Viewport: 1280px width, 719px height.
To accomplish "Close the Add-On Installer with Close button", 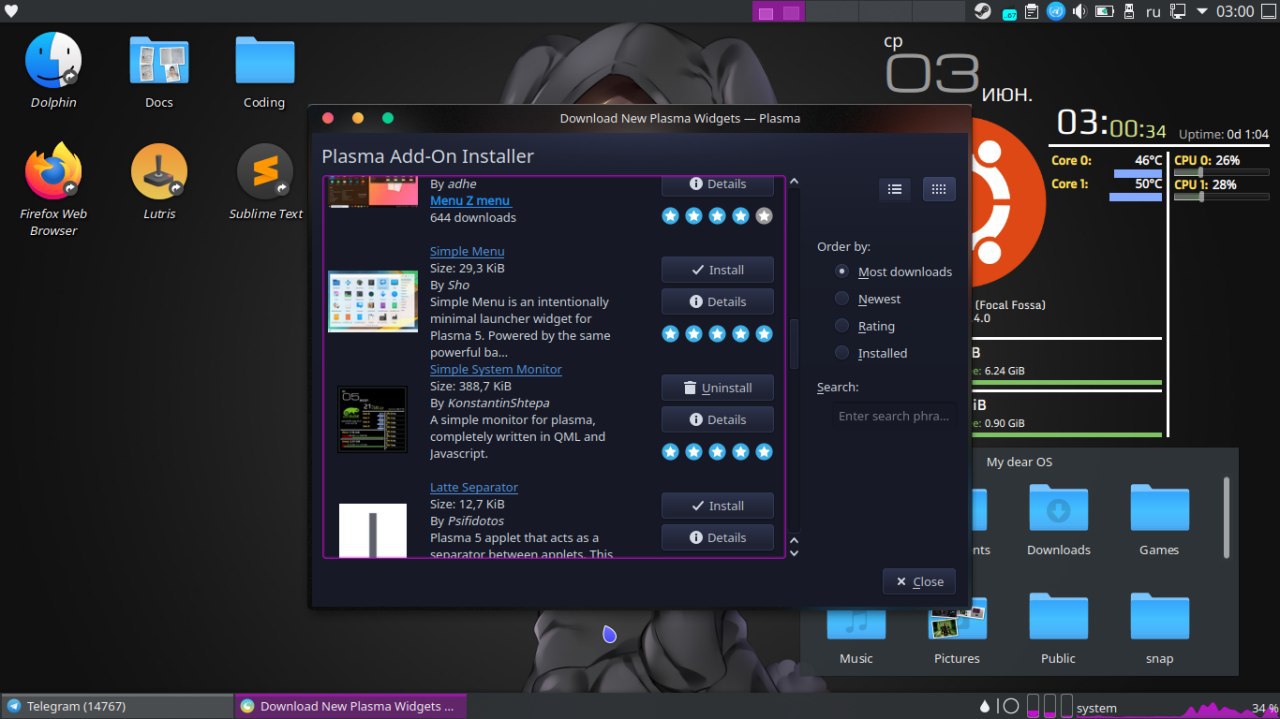I will tap(919, 581).
